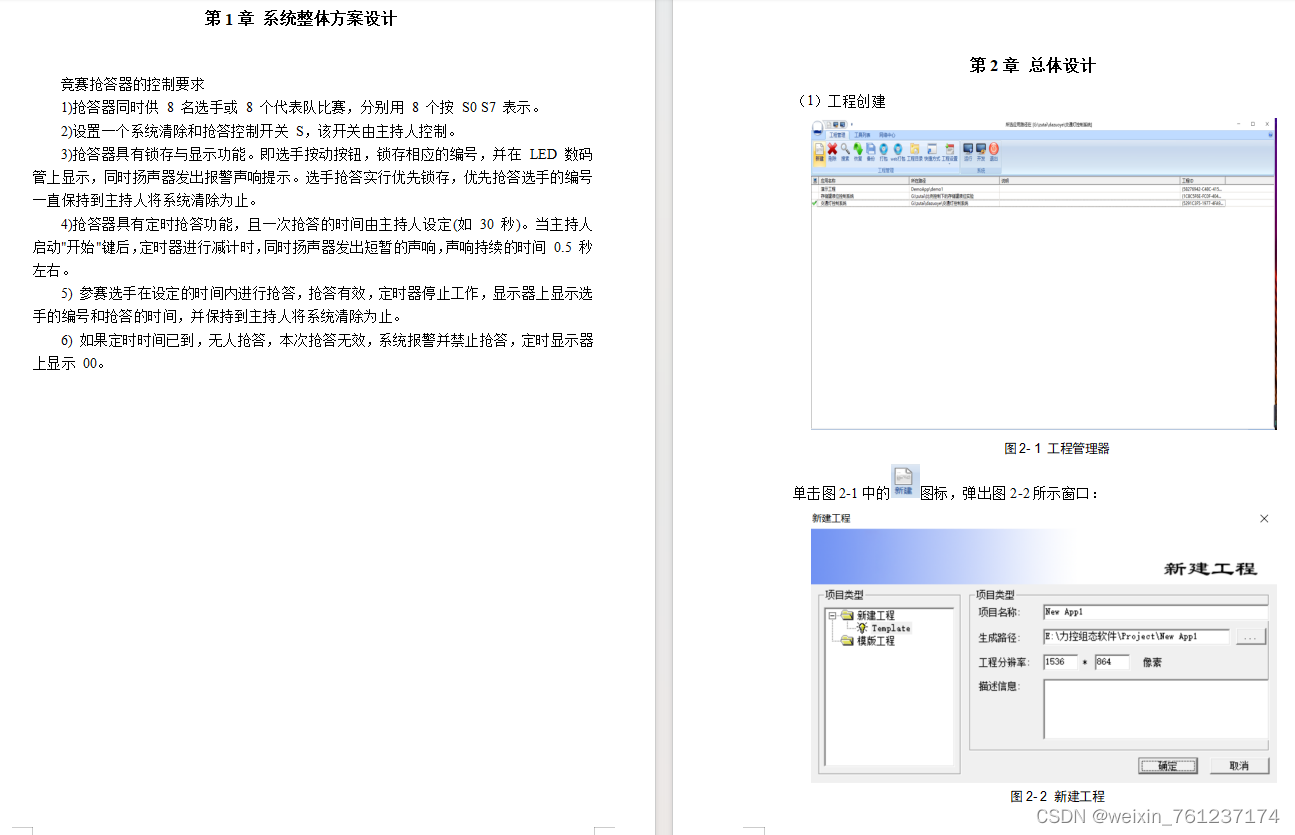
Task: Click the web打包 icon
Action: pyautogui.click(x=898, y=151)
